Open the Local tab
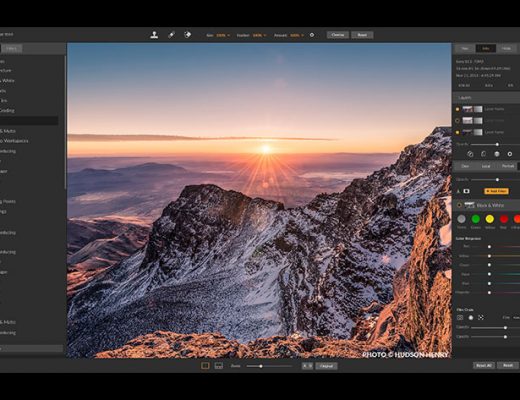520x400 pixels. 486,166
